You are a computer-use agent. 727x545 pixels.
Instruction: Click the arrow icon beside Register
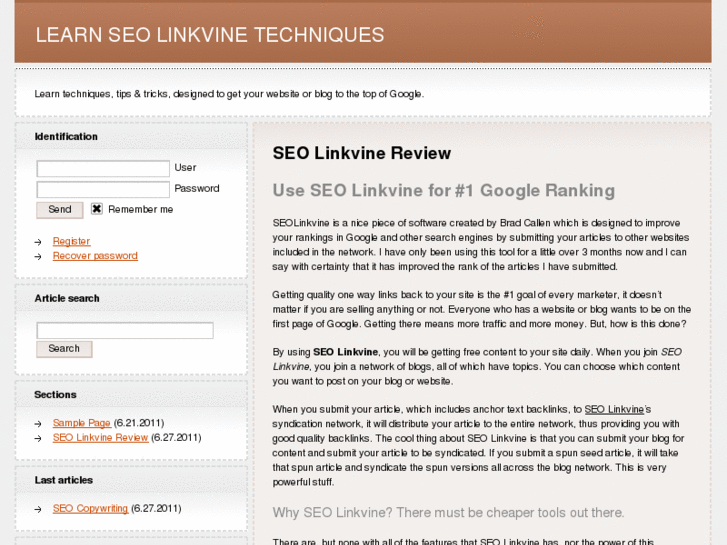coord(38,242)
